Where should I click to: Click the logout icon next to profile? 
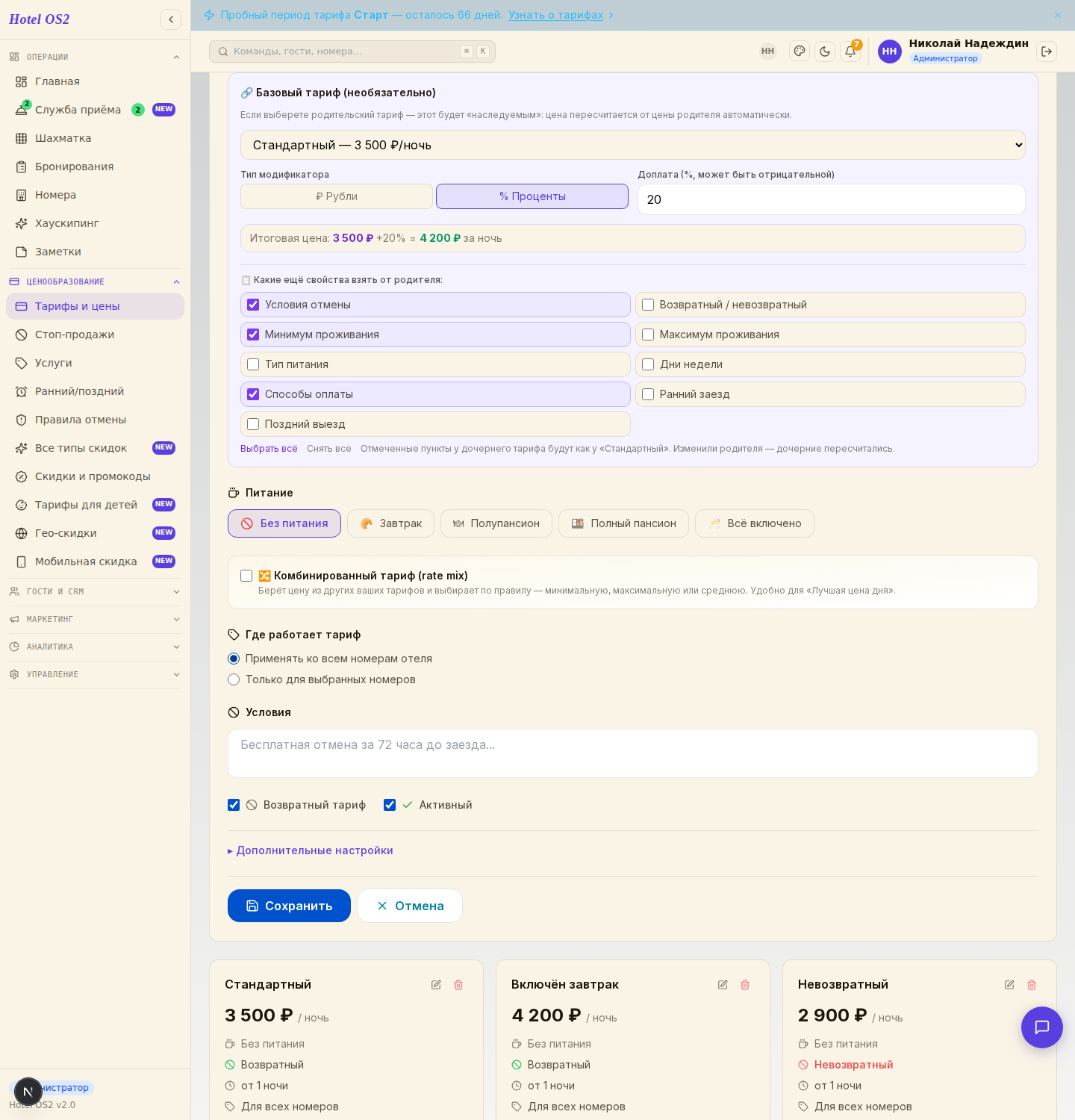click(1047, 52)
